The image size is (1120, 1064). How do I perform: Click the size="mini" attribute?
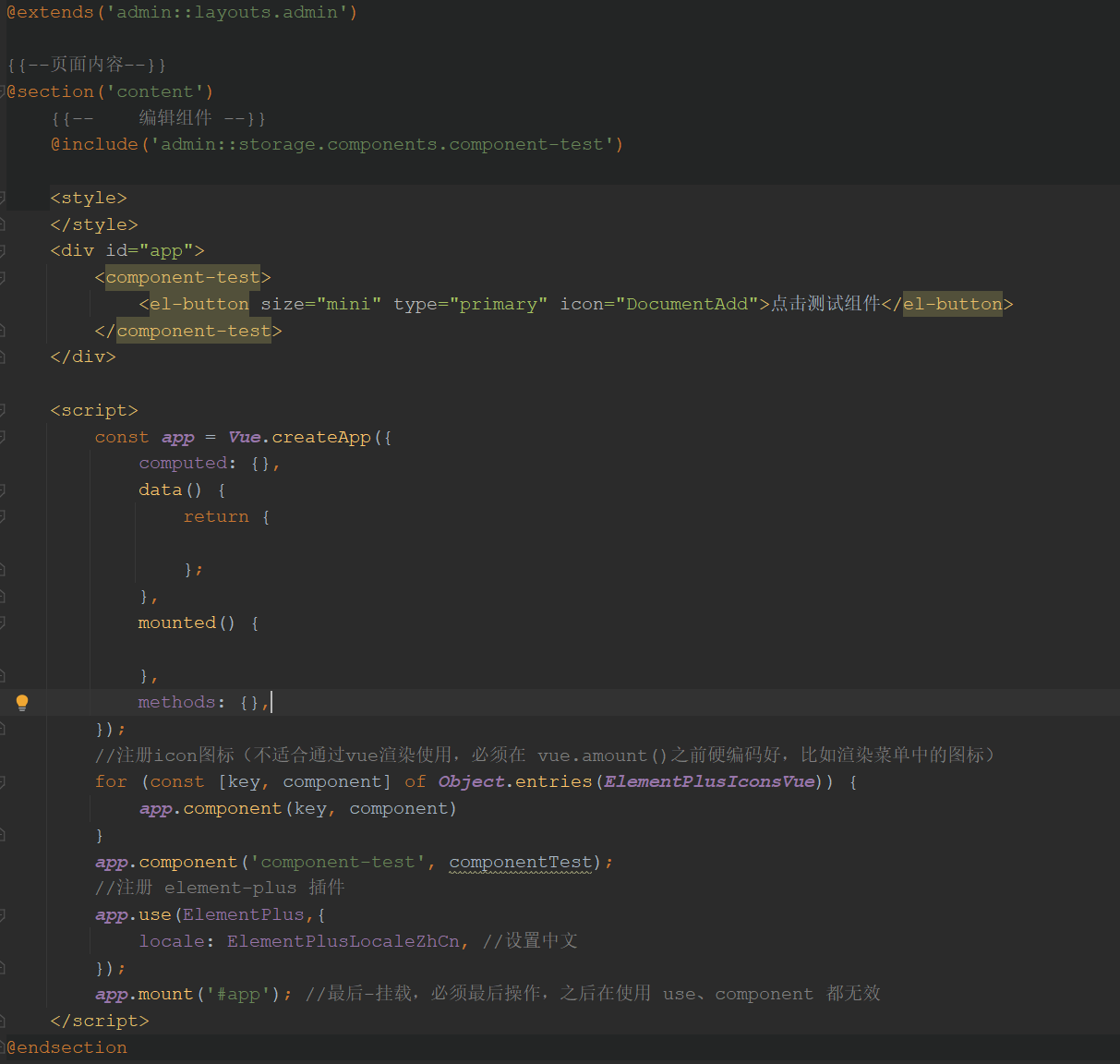[x=321, y=305]
